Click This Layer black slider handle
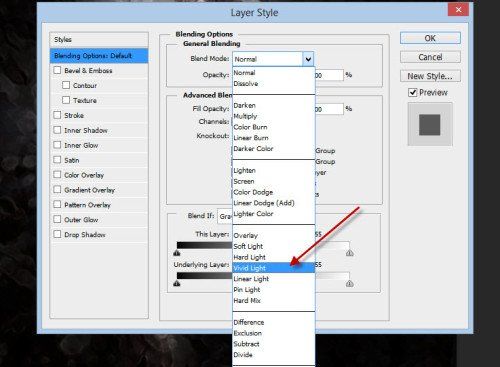This screenshot has width=500, height=367. pyautogui.click(x=177, y=253)
